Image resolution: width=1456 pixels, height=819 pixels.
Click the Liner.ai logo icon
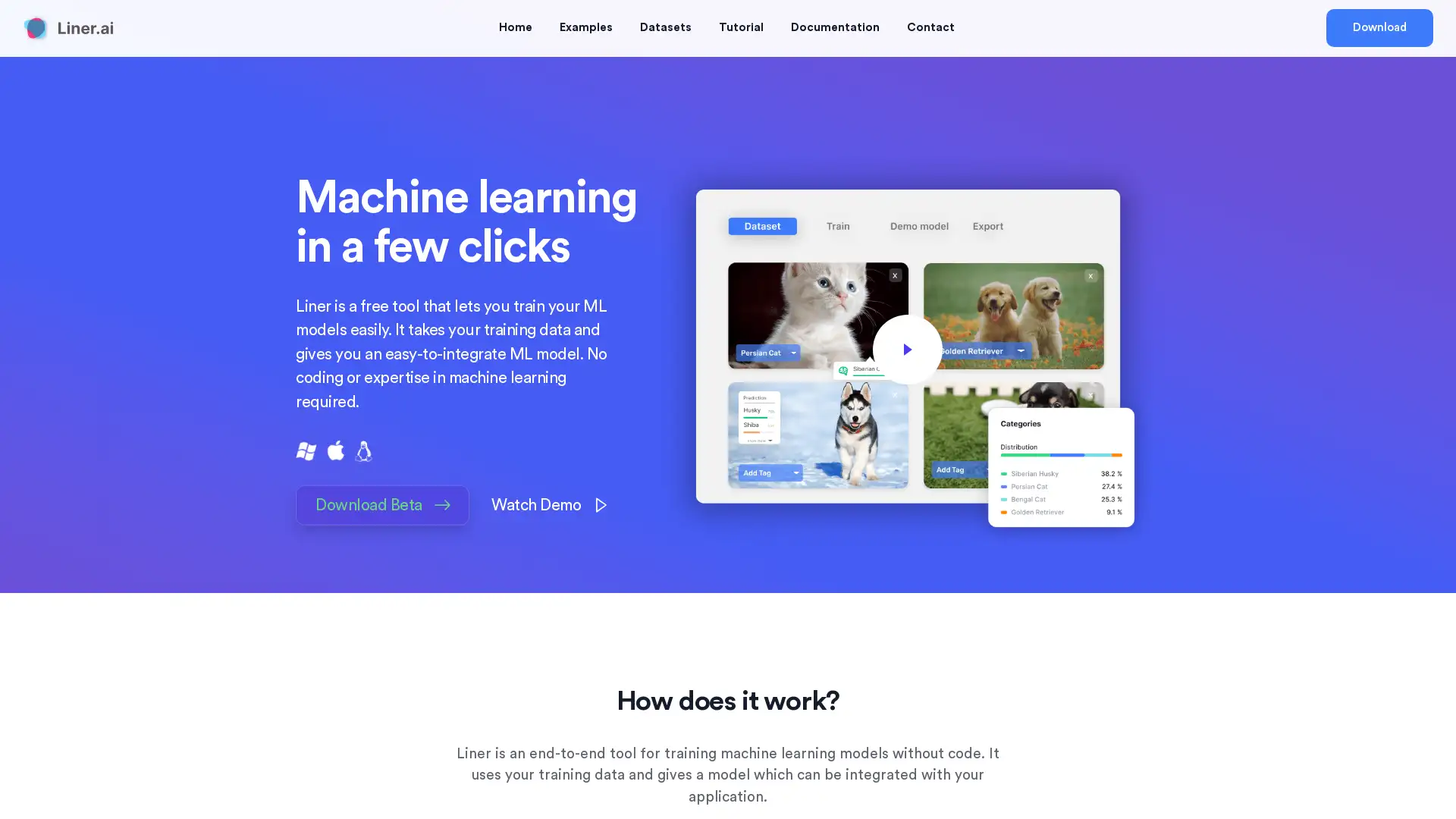click(35, 28)
